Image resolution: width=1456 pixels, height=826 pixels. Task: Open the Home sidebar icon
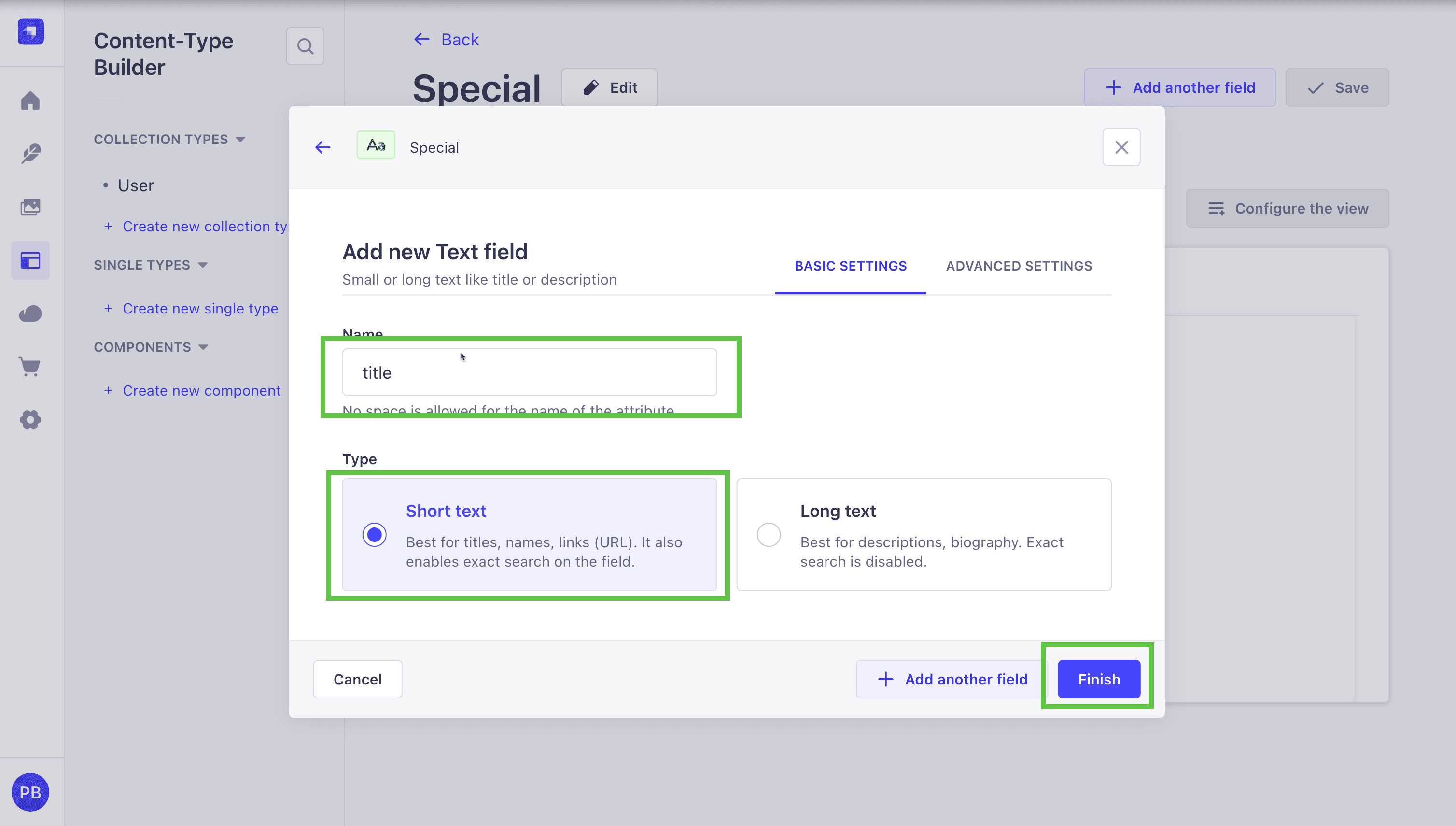click(30, 100)
